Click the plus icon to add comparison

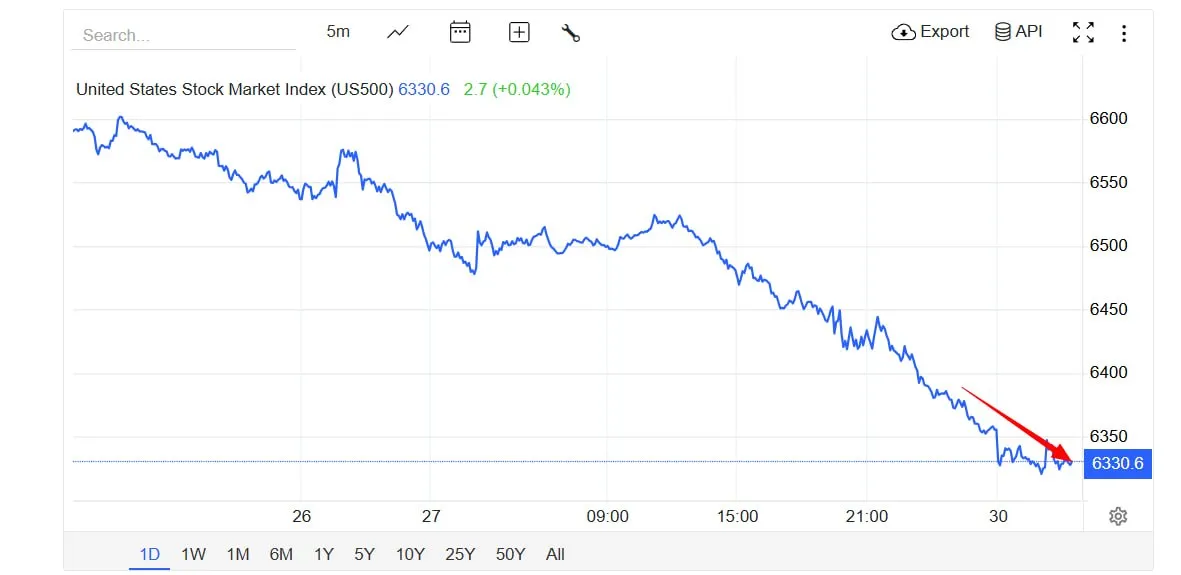[x=519, y=32]
